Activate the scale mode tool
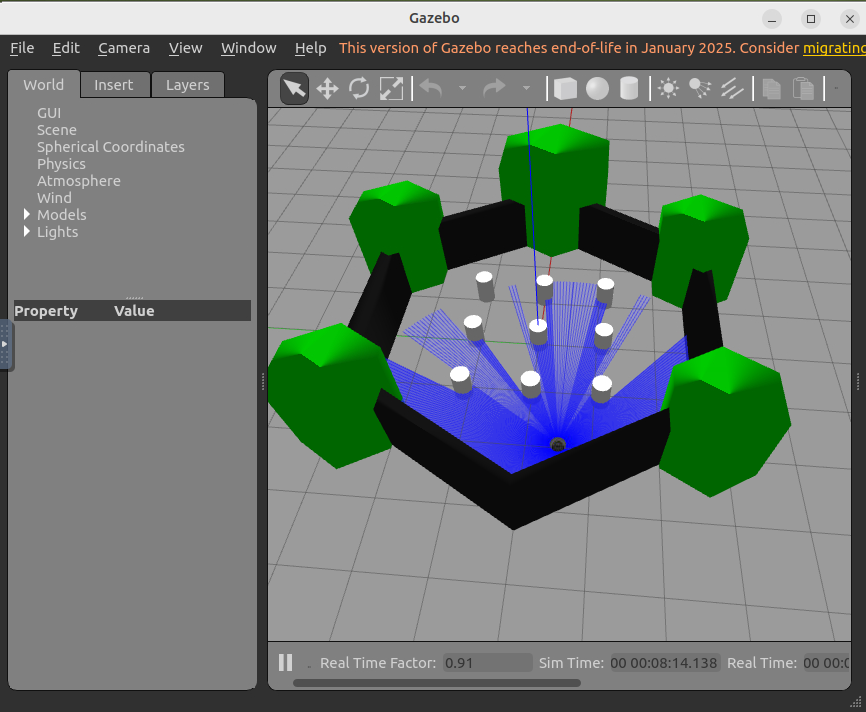The height and width of the screenshot is (712, 866). tap(391, 89)
